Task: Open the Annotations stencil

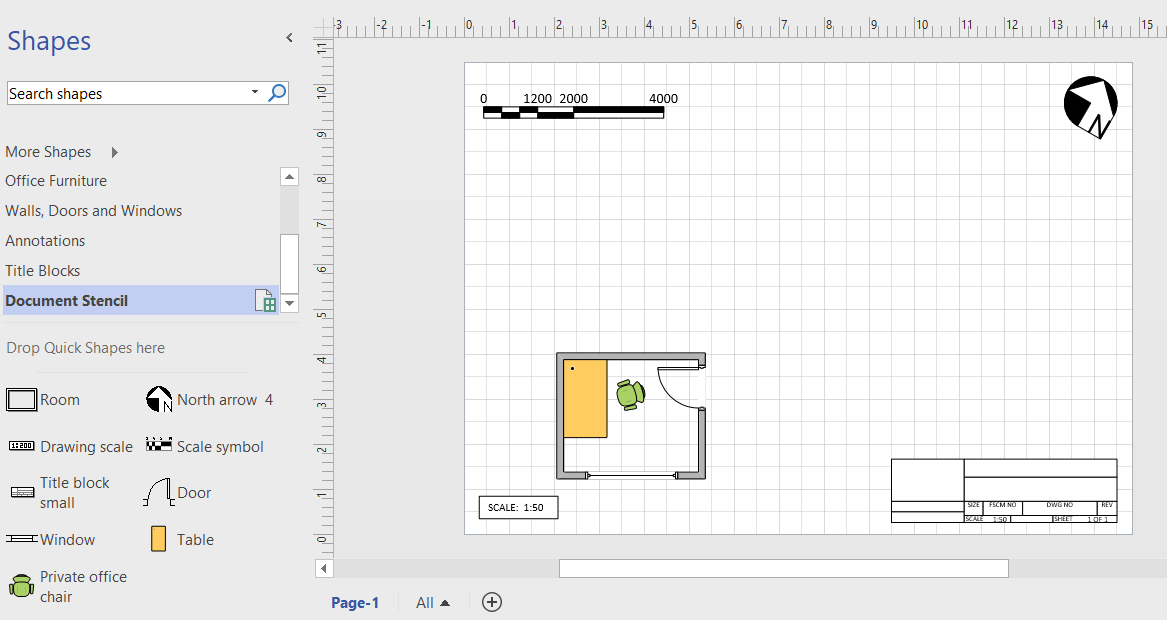Action: point(45,240)
